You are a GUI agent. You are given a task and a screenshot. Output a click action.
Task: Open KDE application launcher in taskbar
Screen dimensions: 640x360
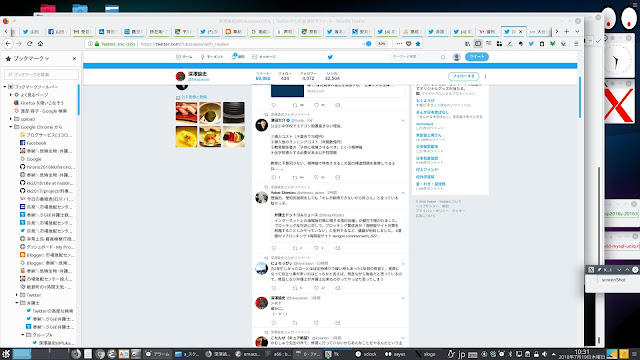coord(5,354)
